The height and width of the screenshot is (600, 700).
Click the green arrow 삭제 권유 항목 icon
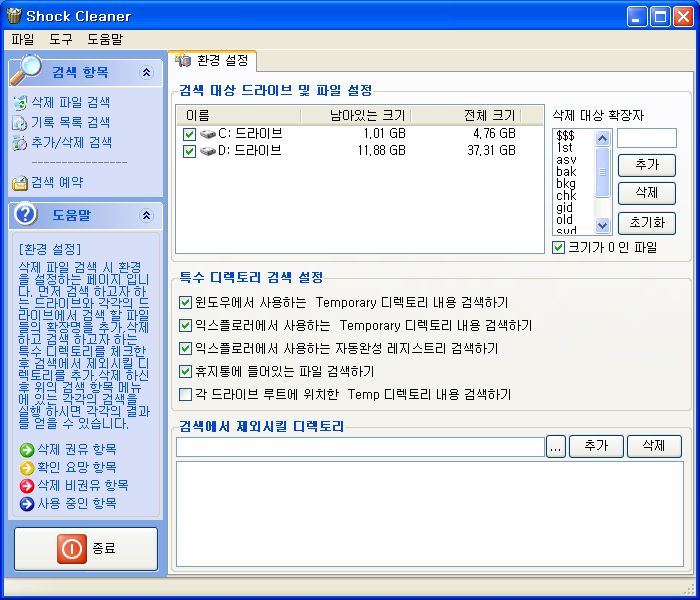27,450
